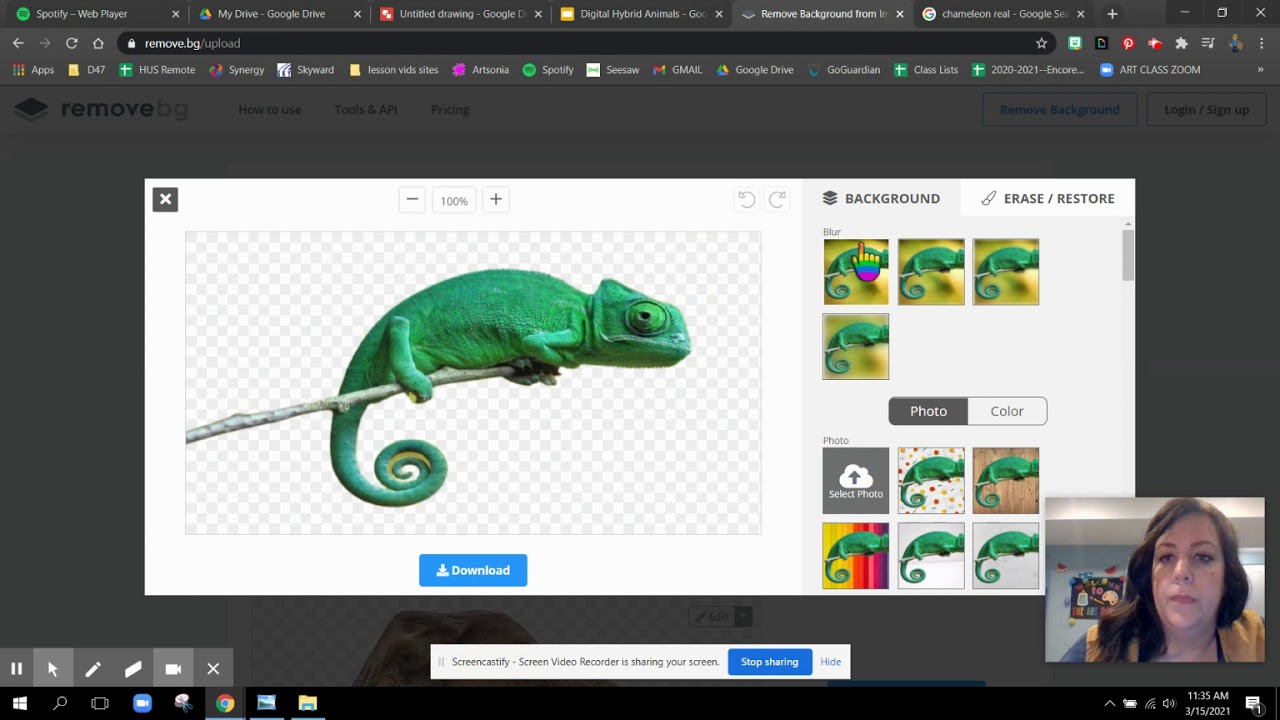Click Select Photo upload tile

[x=855, y=481]
